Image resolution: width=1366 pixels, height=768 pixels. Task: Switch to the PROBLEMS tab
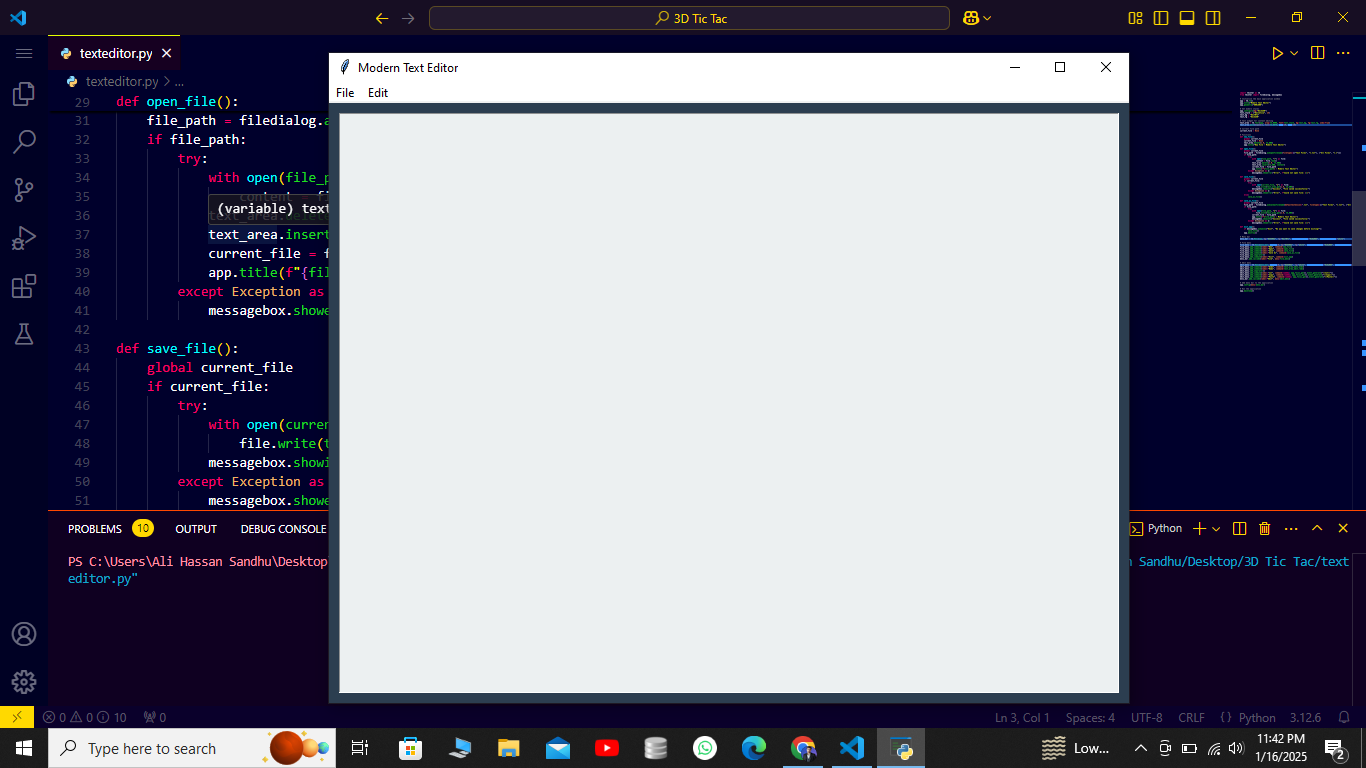(x=95, y=529)
